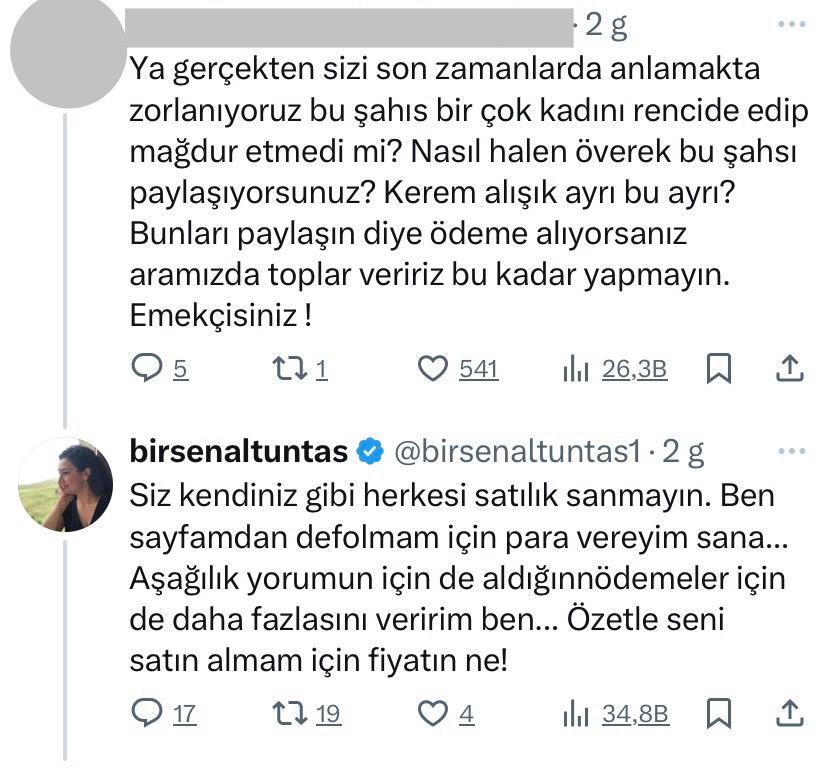The width and height of the screenshot is (827, 770).
Task: Select the reply icon under birsenaltuntas's tweet
Action: click(x=146, y=713)
